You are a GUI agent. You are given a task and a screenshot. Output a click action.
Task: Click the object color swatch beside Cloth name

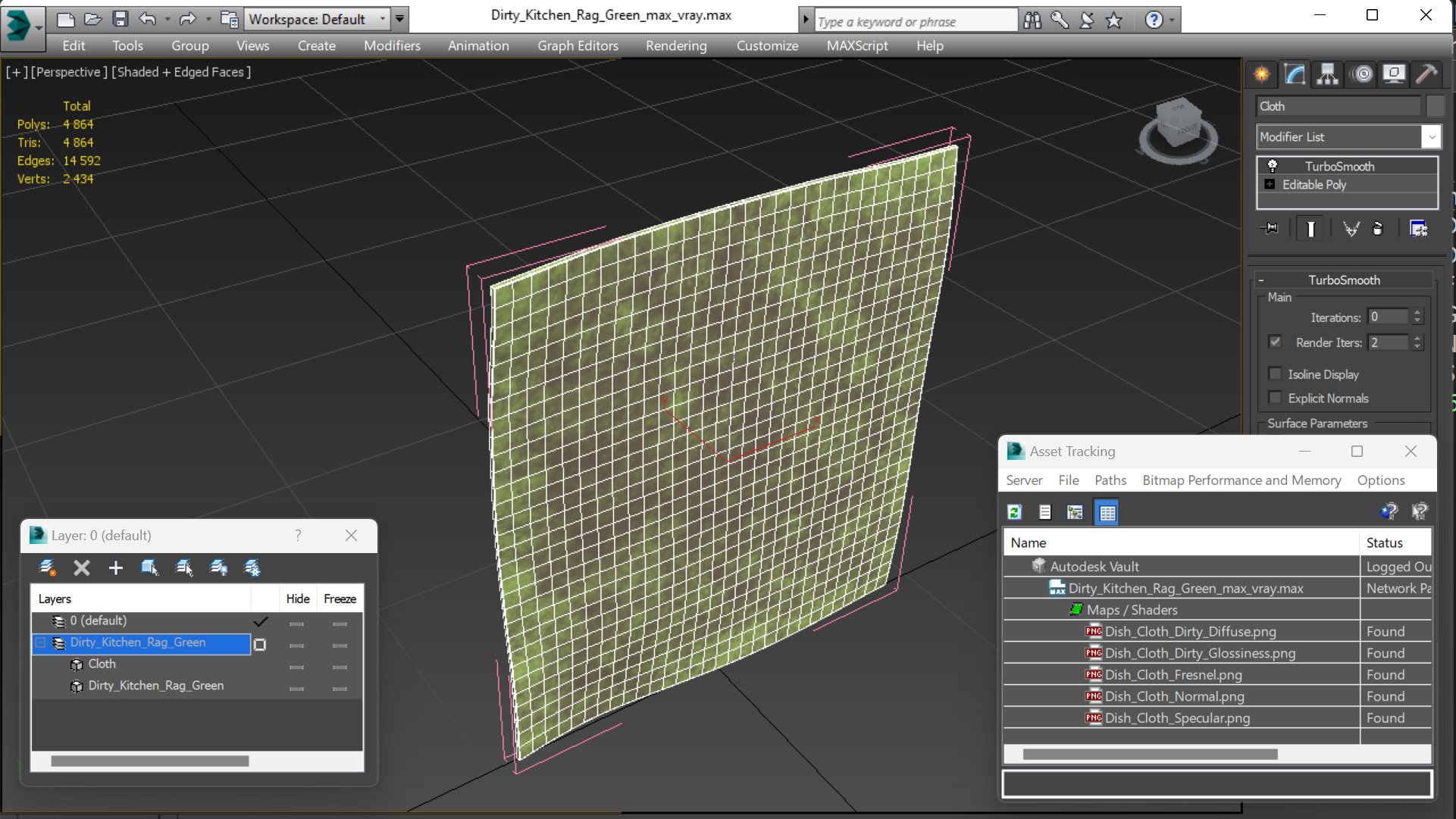coord(1435,106)
